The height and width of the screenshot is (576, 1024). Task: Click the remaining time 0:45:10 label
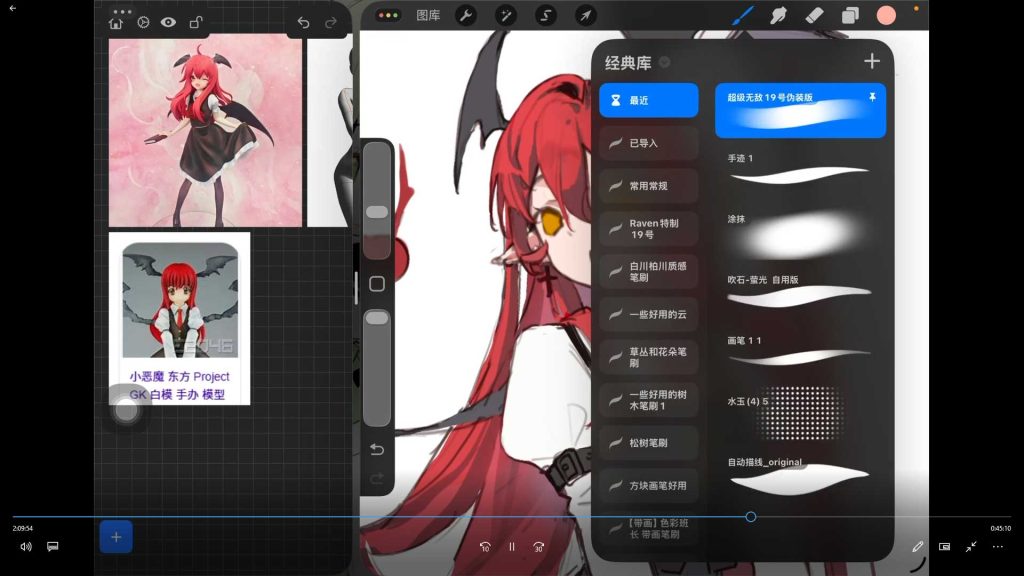pyautogui.click(x=1000, y=528)
